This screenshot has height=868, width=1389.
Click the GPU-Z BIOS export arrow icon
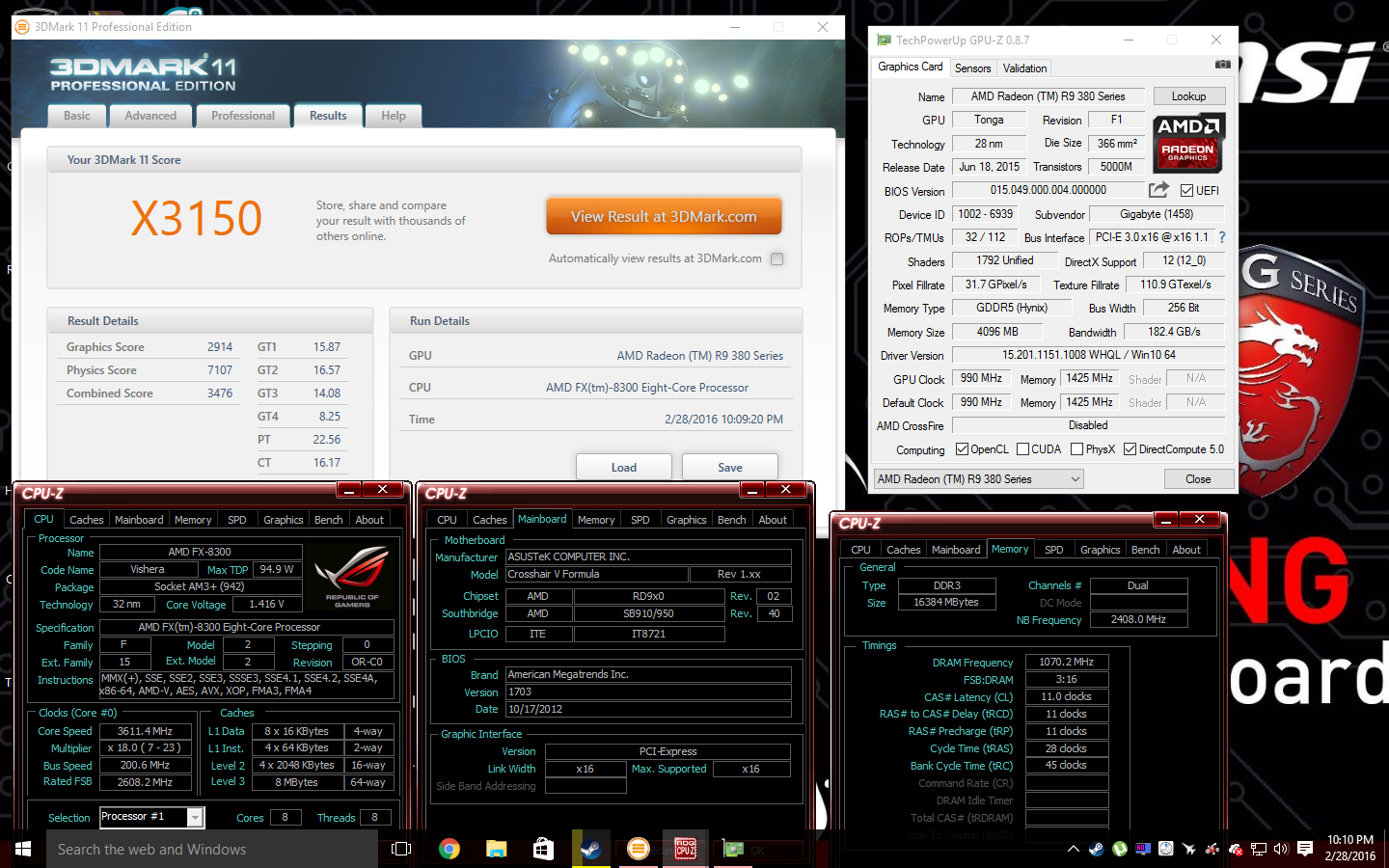(x=1158, y=190)
